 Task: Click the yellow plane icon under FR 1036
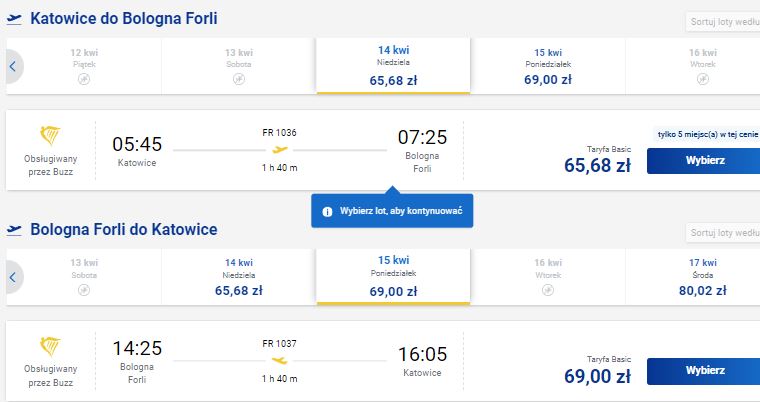point(280,150)
